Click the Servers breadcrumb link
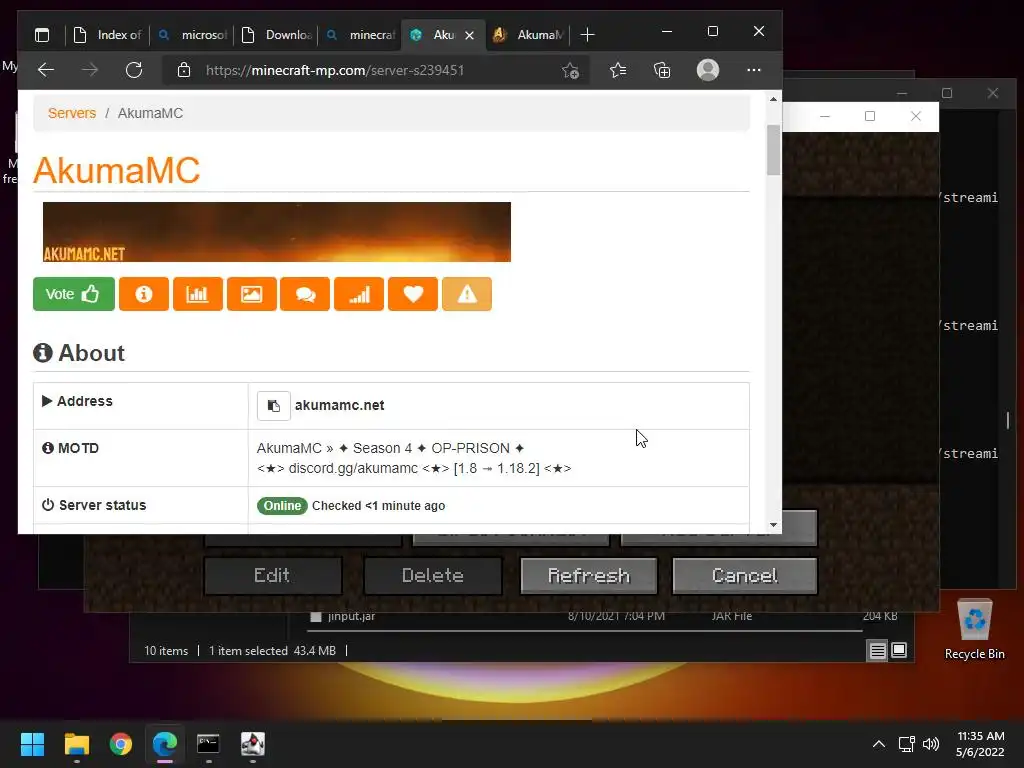 pos(72,113)
